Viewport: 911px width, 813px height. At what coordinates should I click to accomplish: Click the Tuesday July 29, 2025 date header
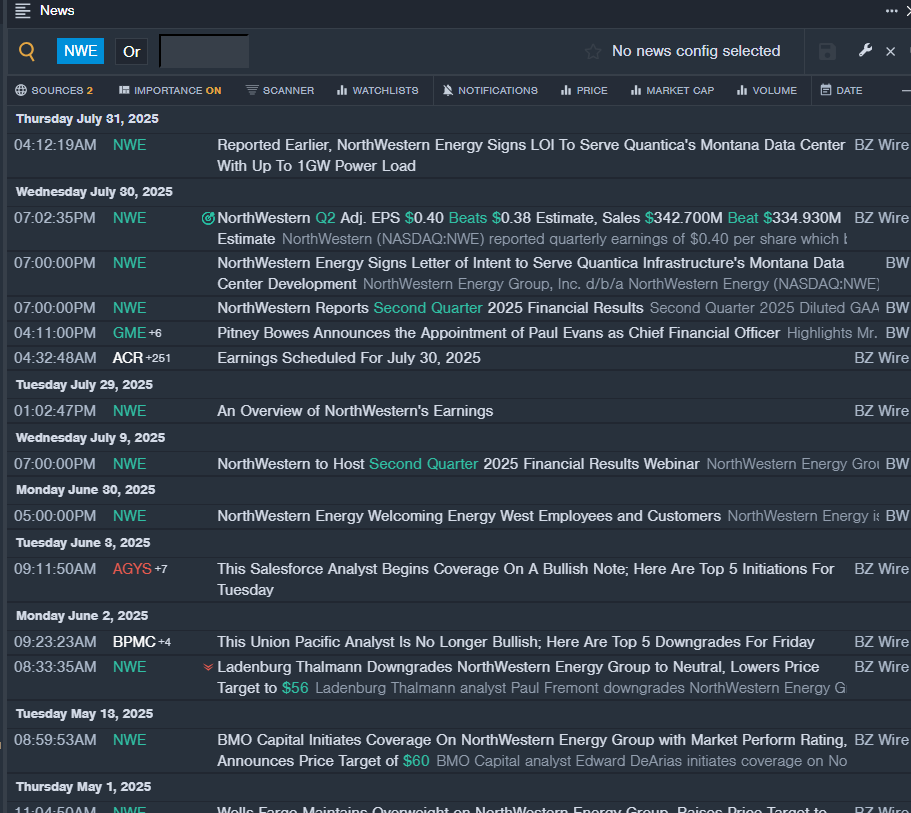(84, 385)
